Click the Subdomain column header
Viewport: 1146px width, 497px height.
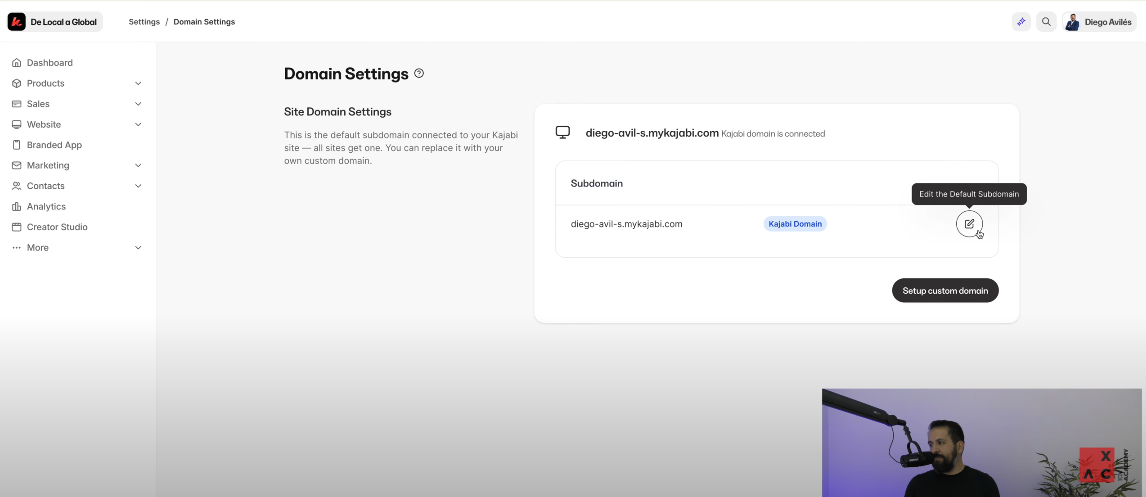pyautogui.click(x=596, y=183)
